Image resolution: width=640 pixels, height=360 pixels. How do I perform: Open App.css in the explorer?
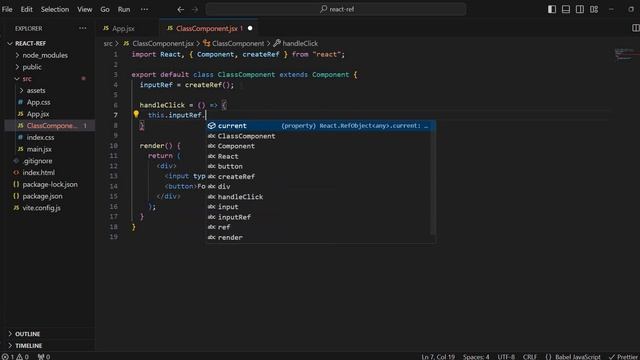pos(38,102)
